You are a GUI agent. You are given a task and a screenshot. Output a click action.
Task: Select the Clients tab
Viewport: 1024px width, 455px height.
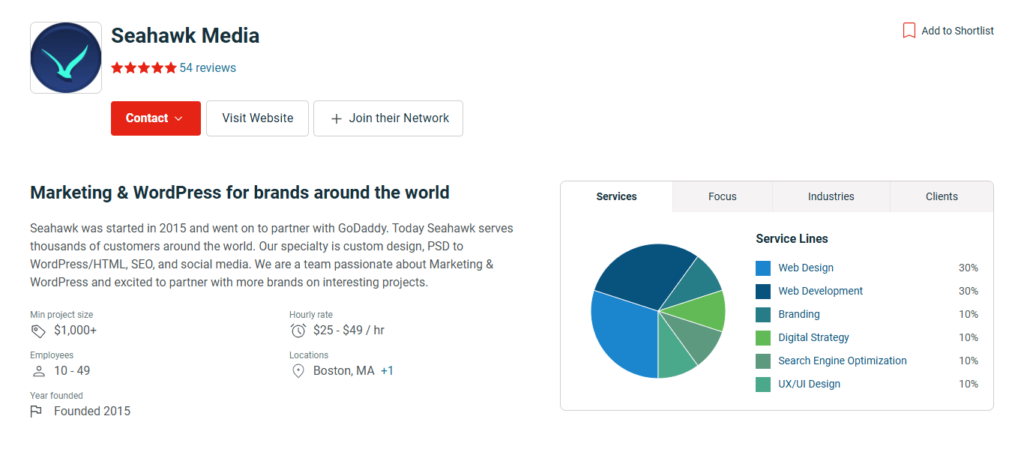click(x=941, y=196)
